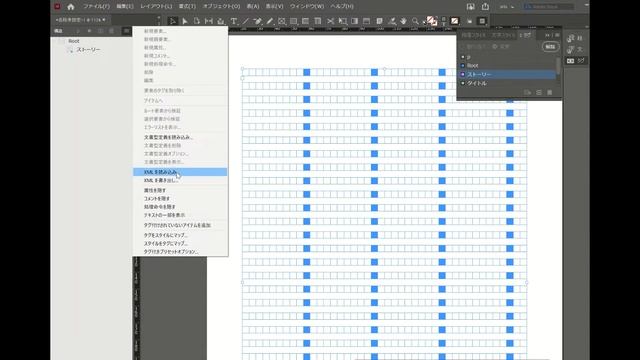Toggle the frame grid view mode icon
The image size is (640, 360).
coord(469,21)
